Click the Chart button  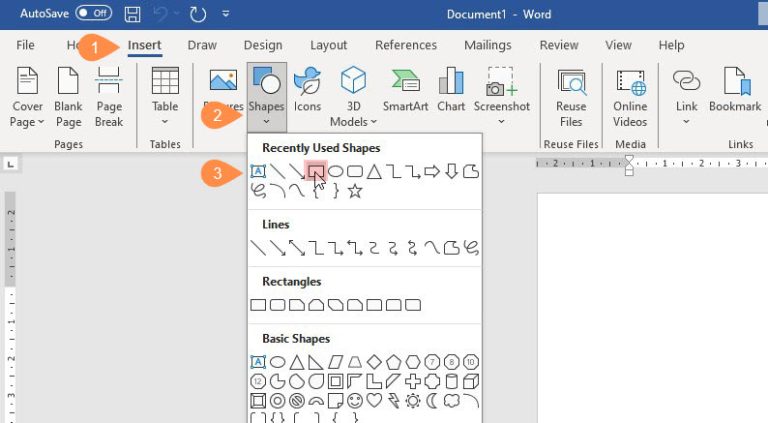451,89
